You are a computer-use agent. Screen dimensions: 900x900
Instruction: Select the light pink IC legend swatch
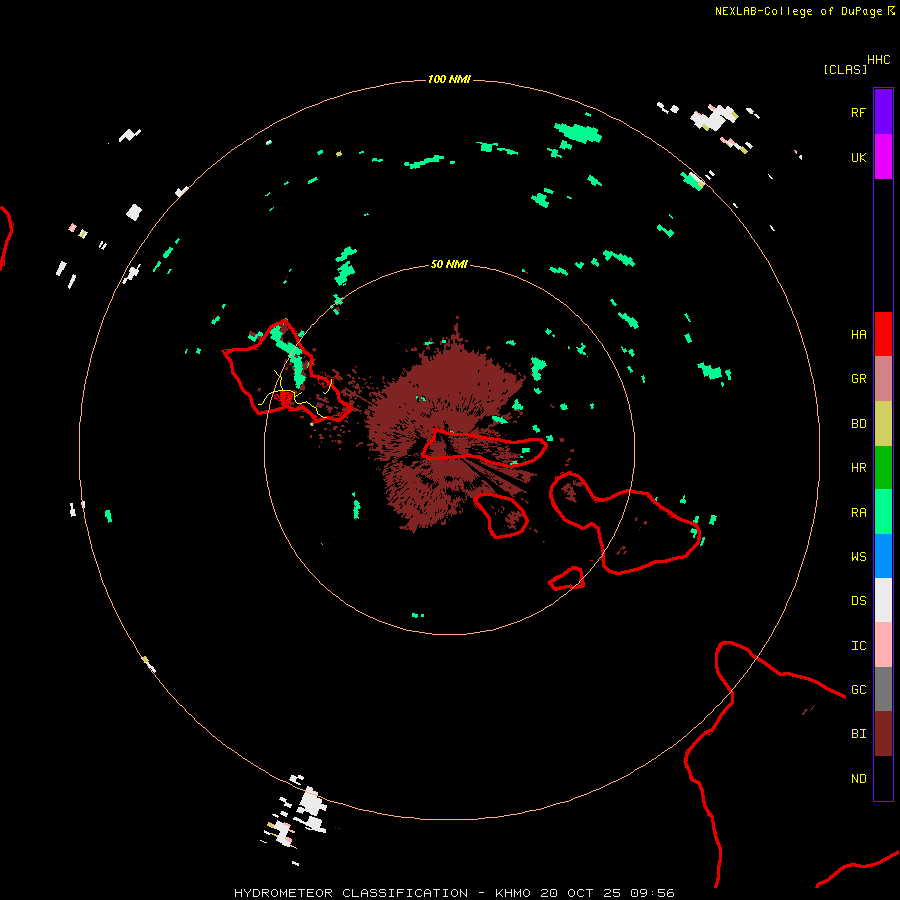[x=883, y=645]
